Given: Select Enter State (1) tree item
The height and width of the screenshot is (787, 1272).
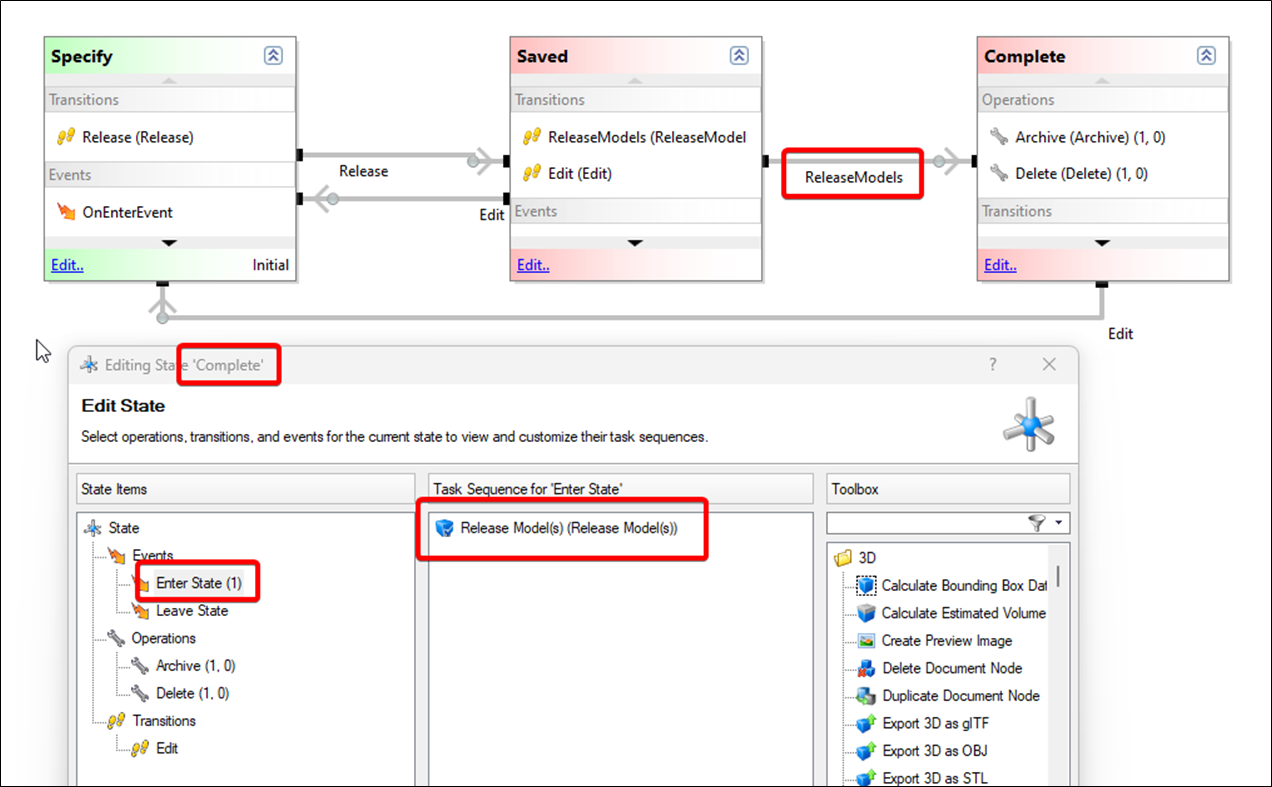Looking at the screenshot, I should [x=198, y=583].
